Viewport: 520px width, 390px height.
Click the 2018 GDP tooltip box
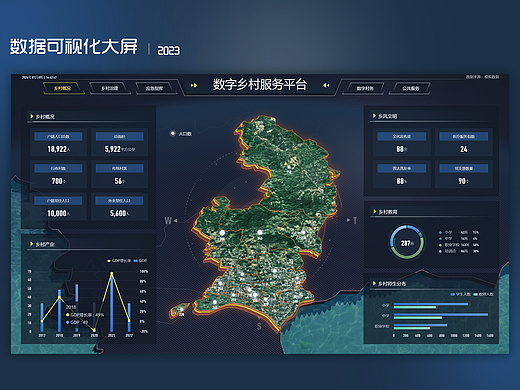85,315
